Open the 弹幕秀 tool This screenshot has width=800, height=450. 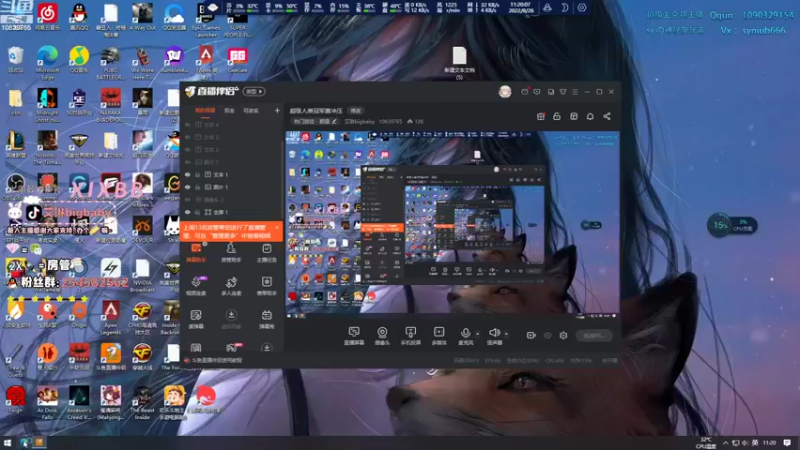(266, 319)
